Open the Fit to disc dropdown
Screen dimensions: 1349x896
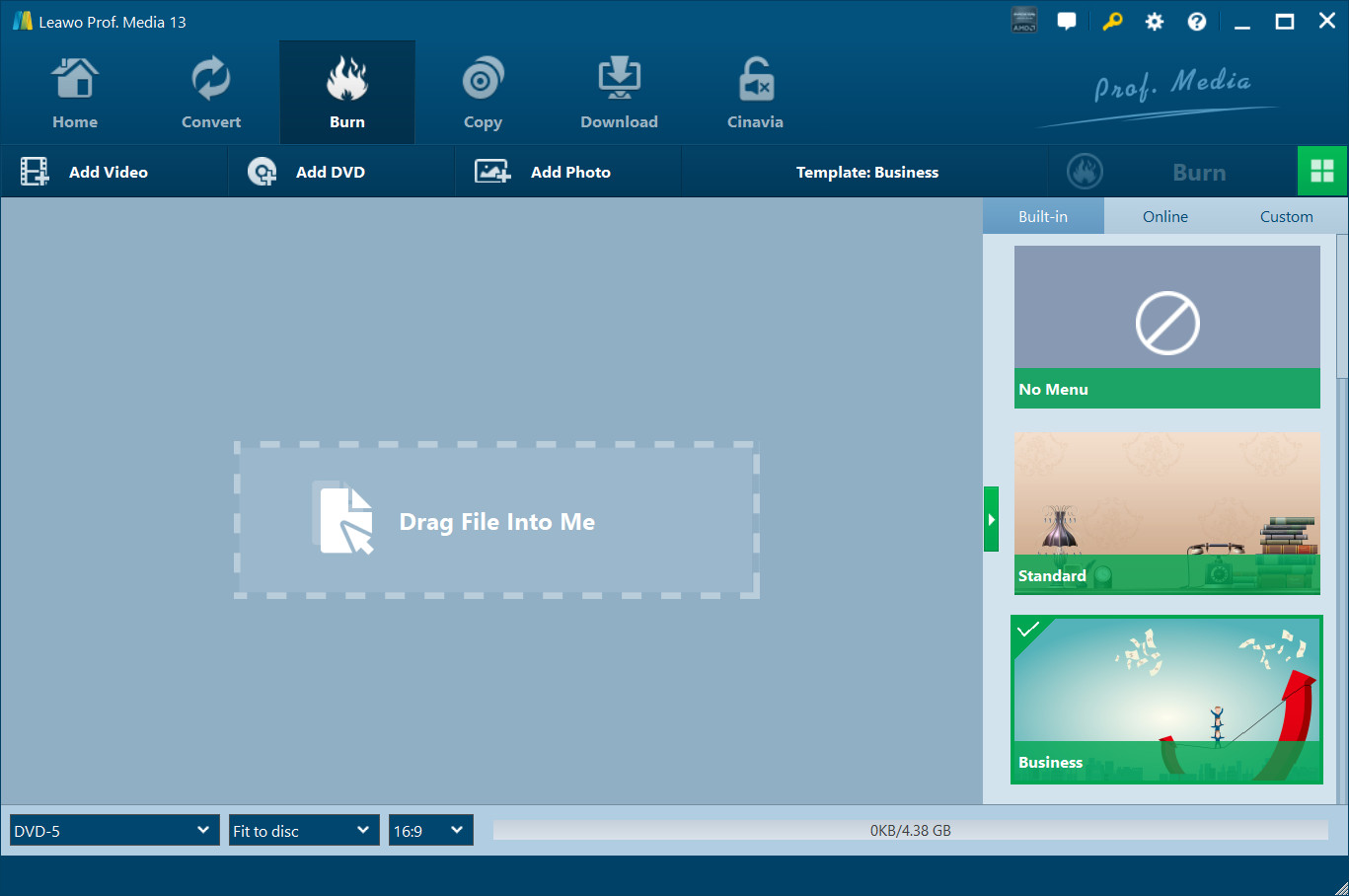(x=304, y=831)
